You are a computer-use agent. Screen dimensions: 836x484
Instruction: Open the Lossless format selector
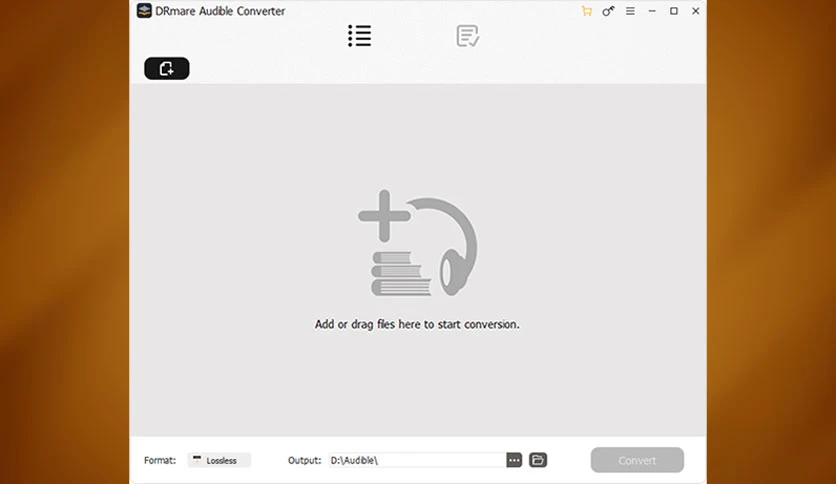coord(219,460)
